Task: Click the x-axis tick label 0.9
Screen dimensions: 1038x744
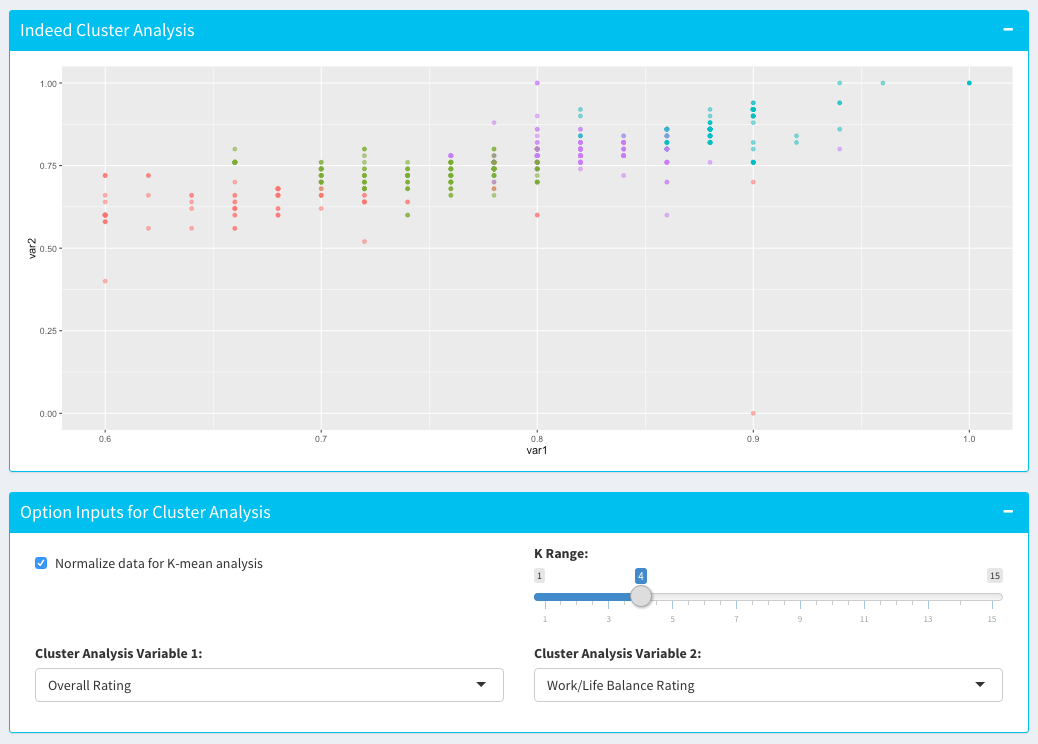Action: (753, 439)
